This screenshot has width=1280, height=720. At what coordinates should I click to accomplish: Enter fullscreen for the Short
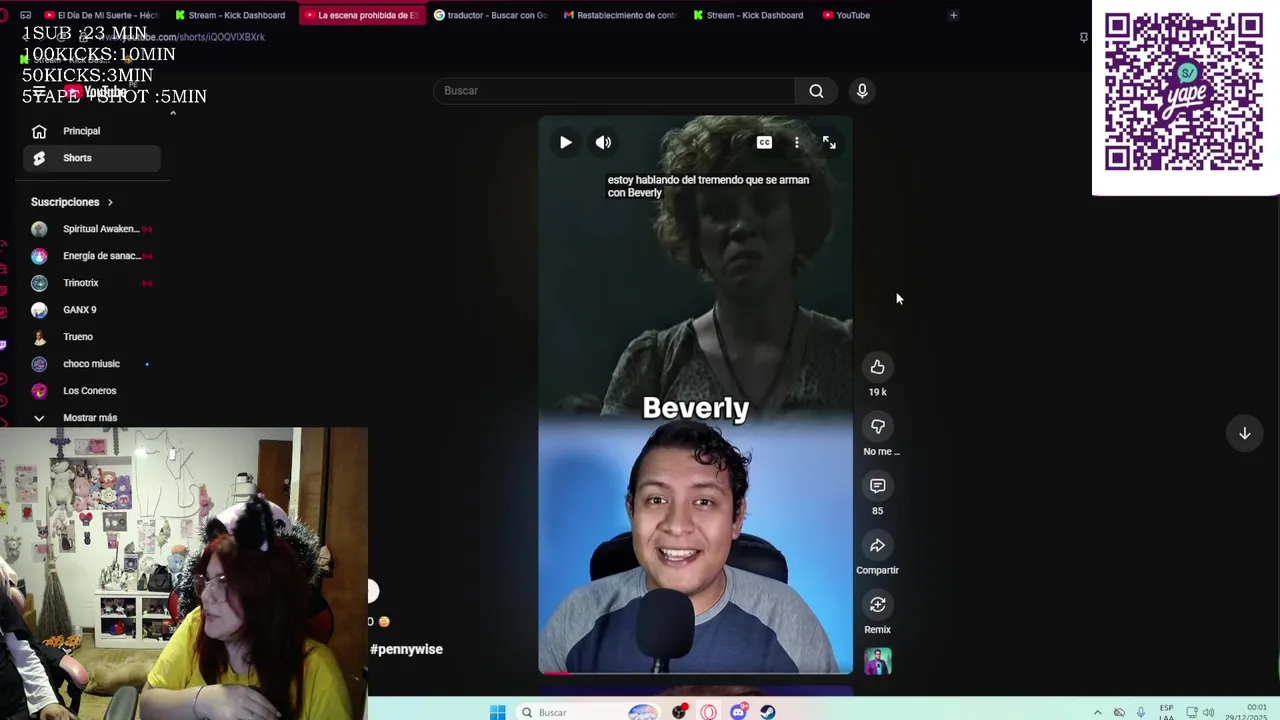click(x=829, y=143)
